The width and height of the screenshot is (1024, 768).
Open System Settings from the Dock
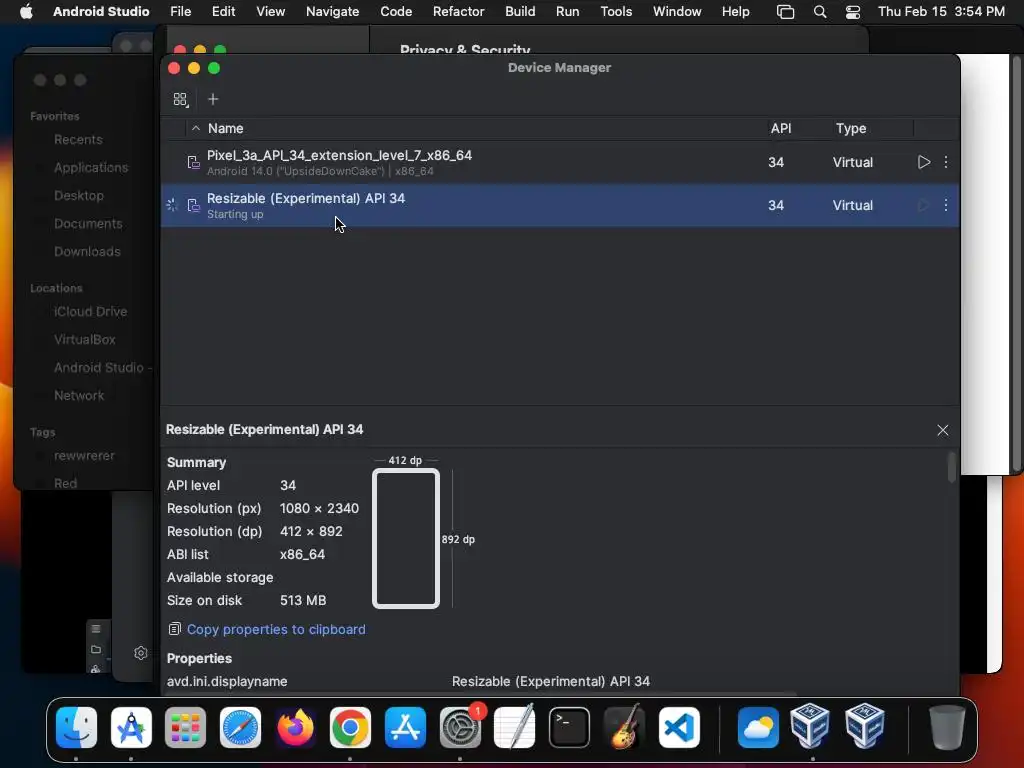[460, 727]
